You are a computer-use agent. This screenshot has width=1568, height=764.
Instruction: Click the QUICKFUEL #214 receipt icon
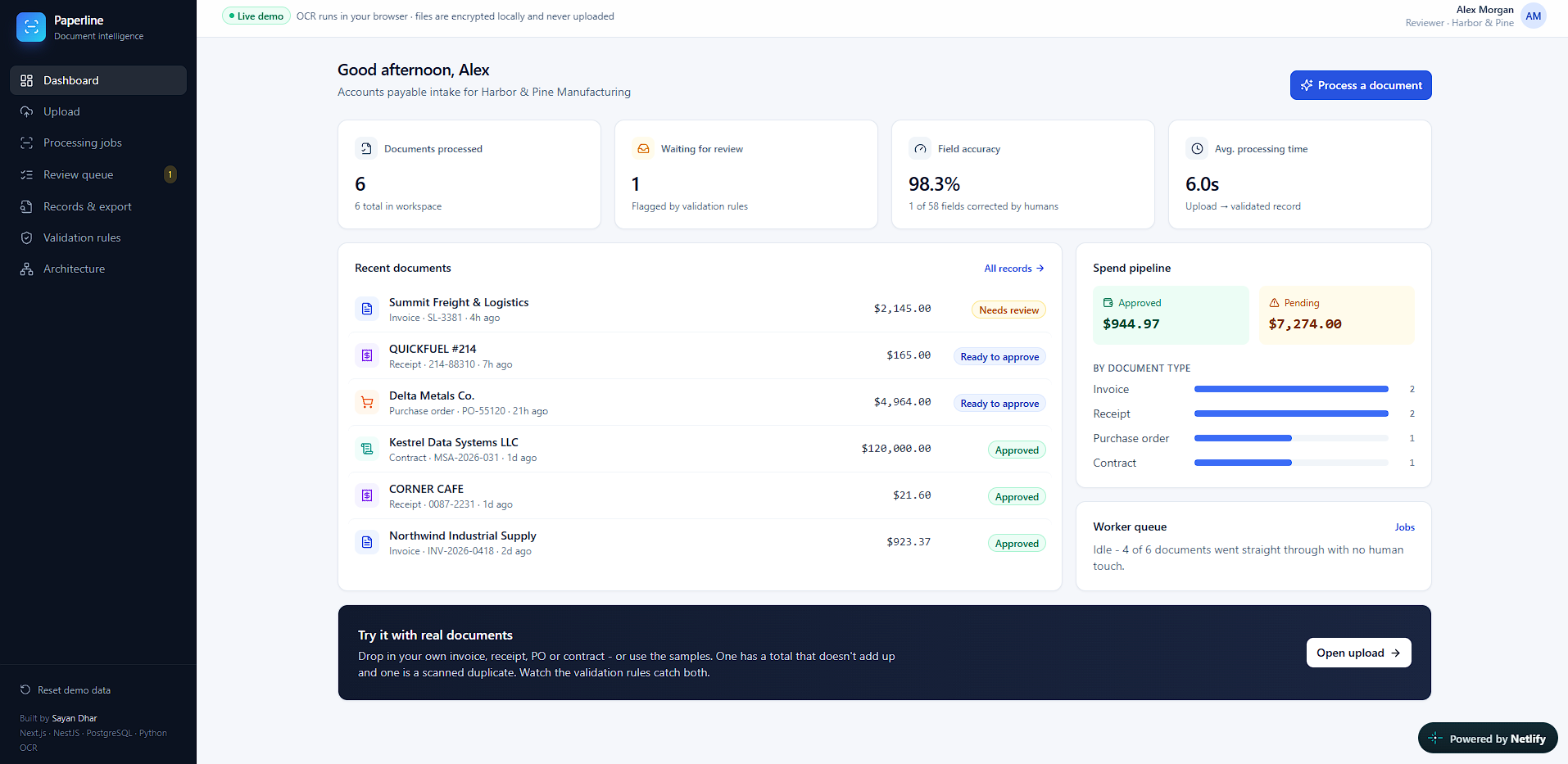[367, 355]
